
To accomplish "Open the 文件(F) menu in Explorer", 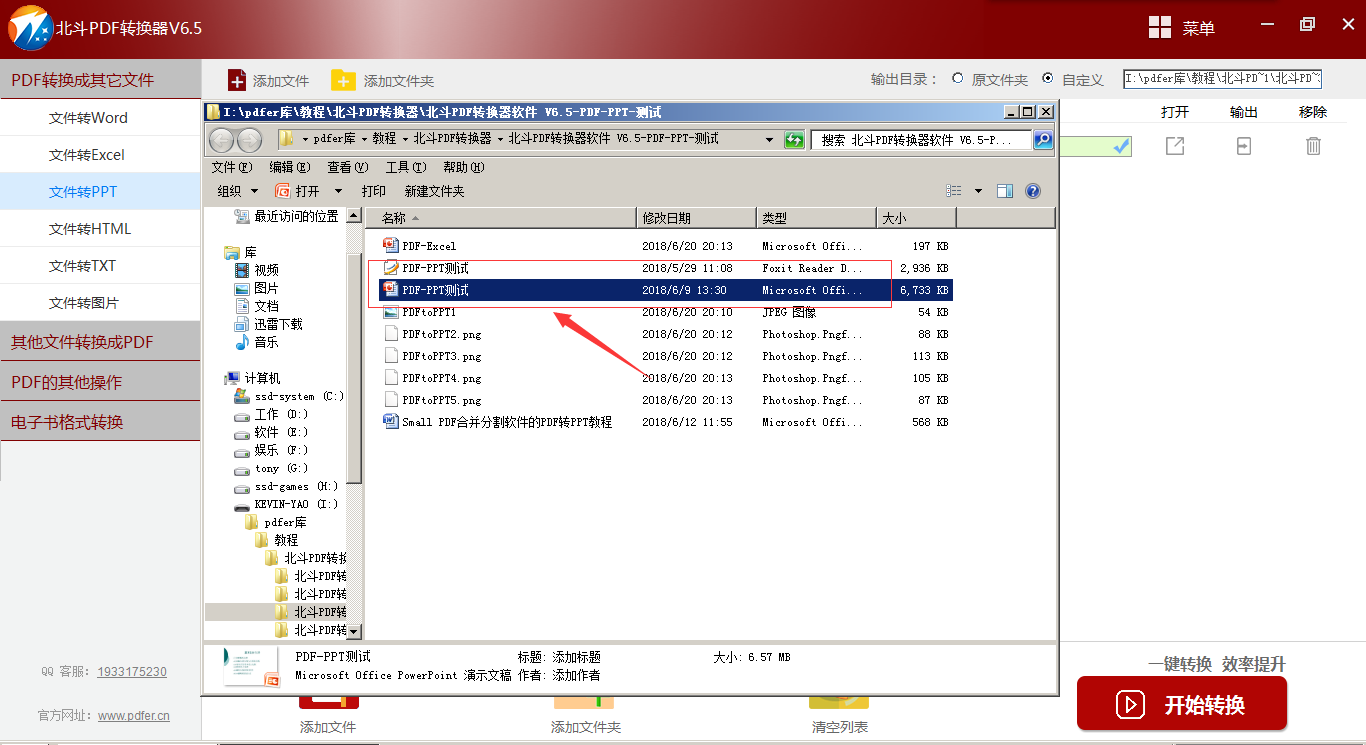I will tap(231, 167).
